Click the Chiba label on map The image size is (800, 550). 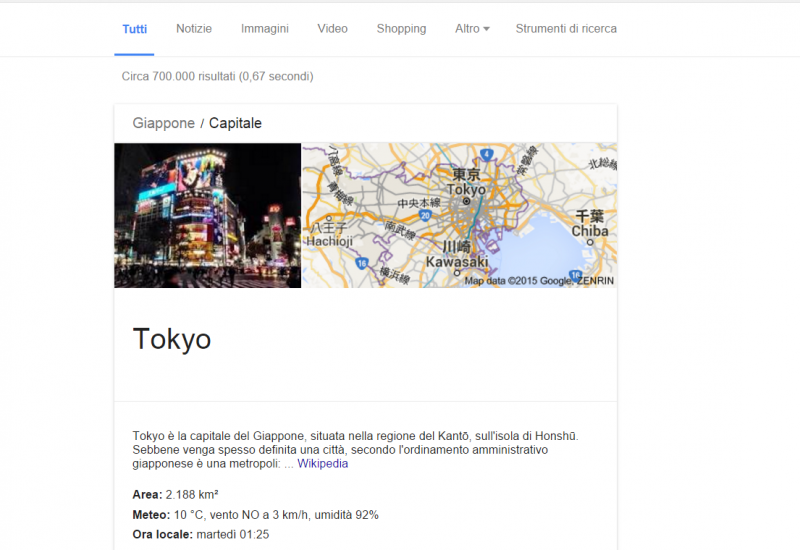590,231
